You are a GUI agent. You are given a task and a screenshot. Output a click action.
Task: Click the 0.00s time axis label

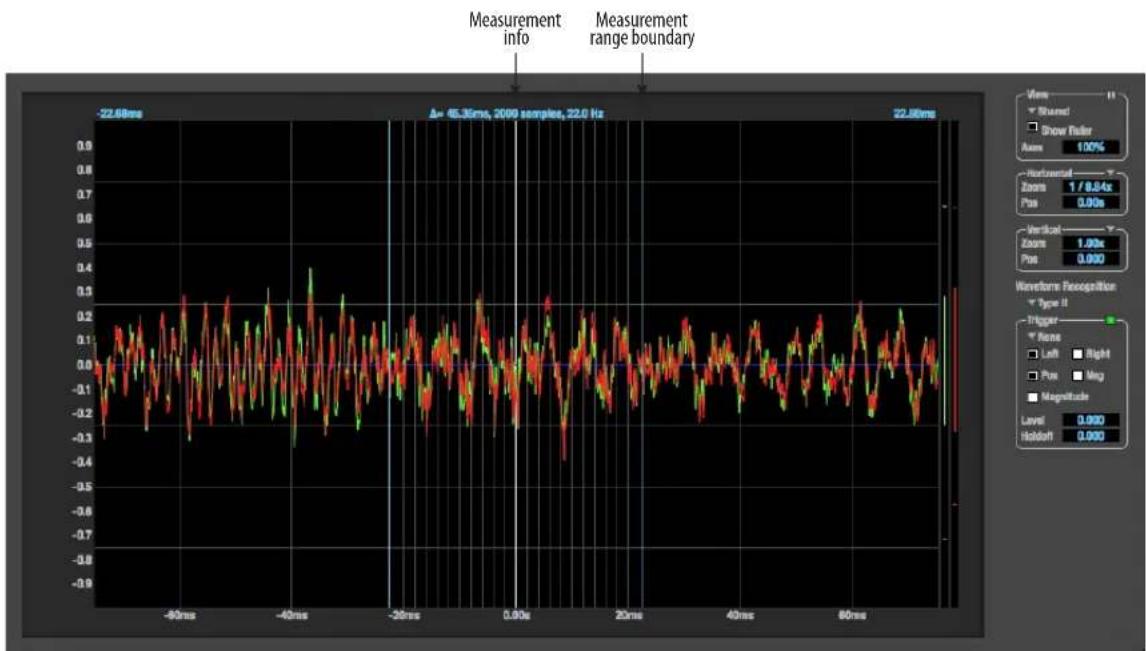point(516,615)
